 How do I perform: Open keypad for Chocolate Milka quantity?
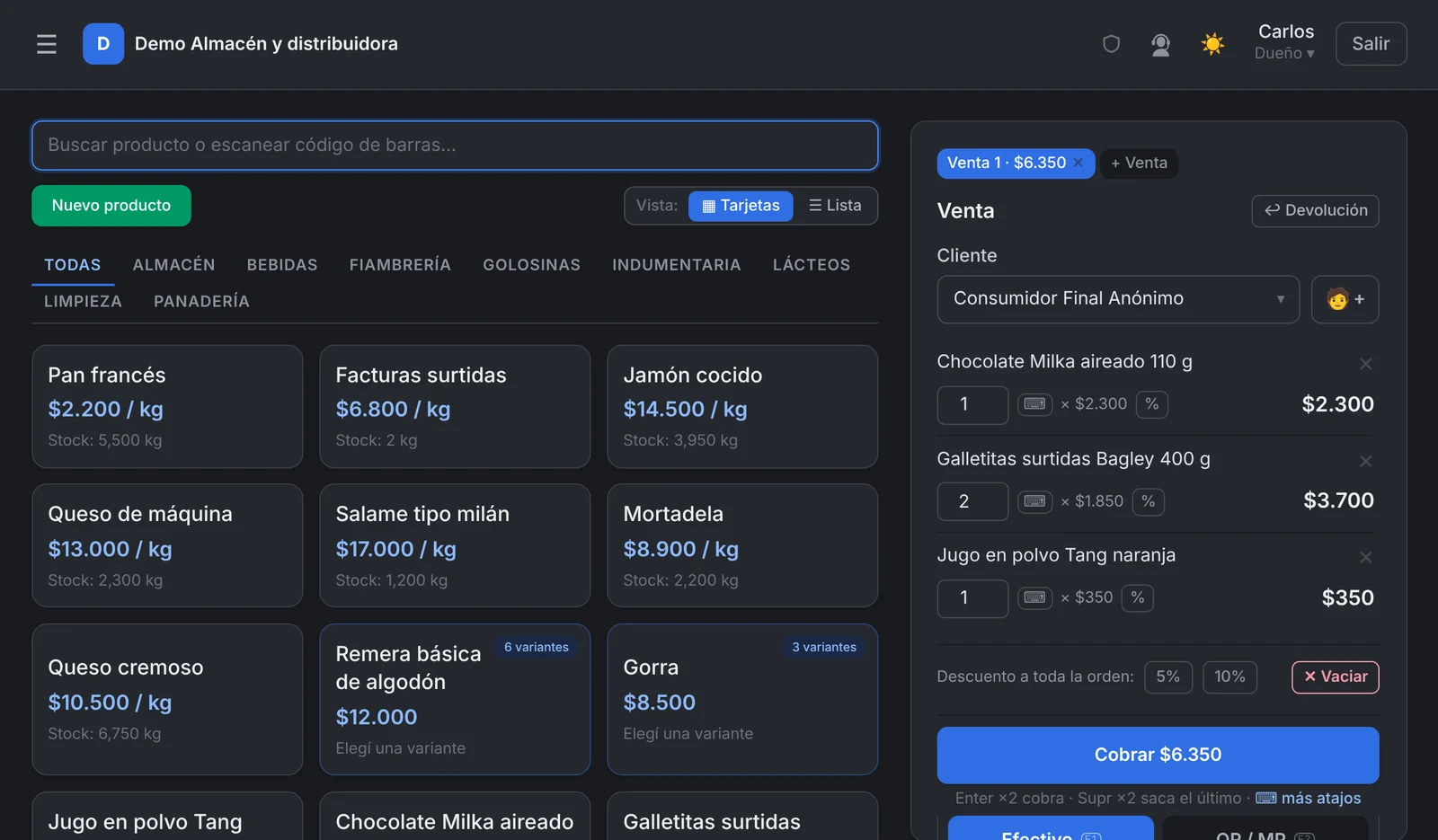(x=1034, y=404)
